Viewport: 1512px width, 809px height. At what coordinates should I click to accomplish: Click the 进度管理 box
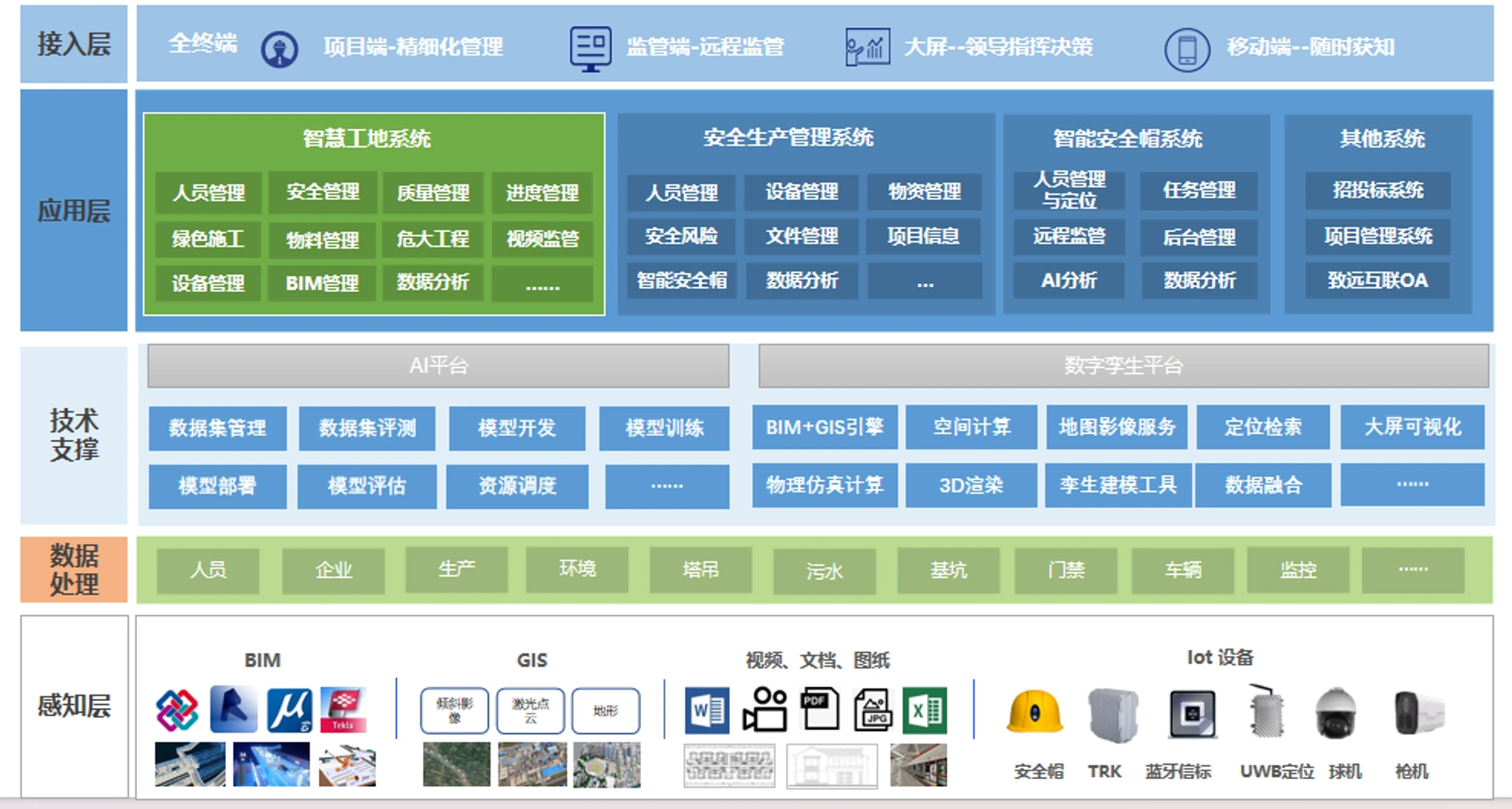[x=542, y=193]
